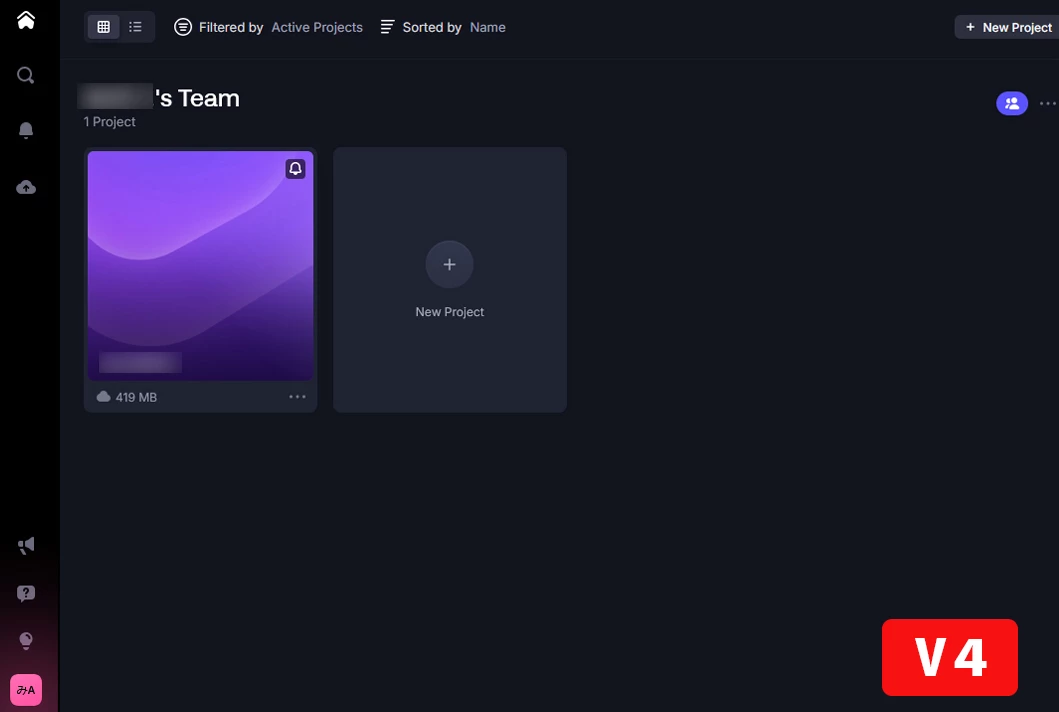Click the filter icon next to Filtered by
Screen dimensions: 1059x712
click(183, 27)
